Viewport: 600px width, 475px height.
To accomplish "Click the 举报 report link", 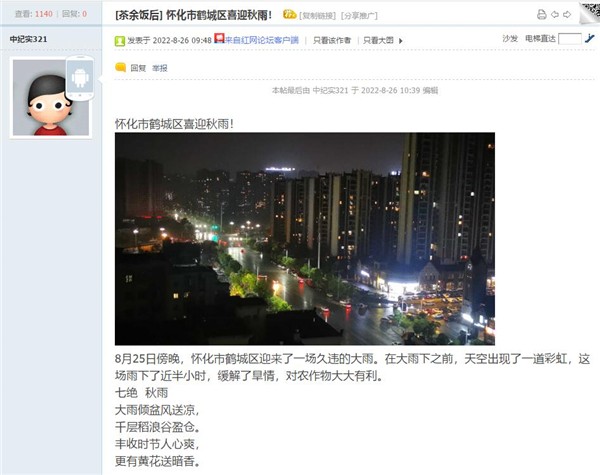I will coord(160,68).
